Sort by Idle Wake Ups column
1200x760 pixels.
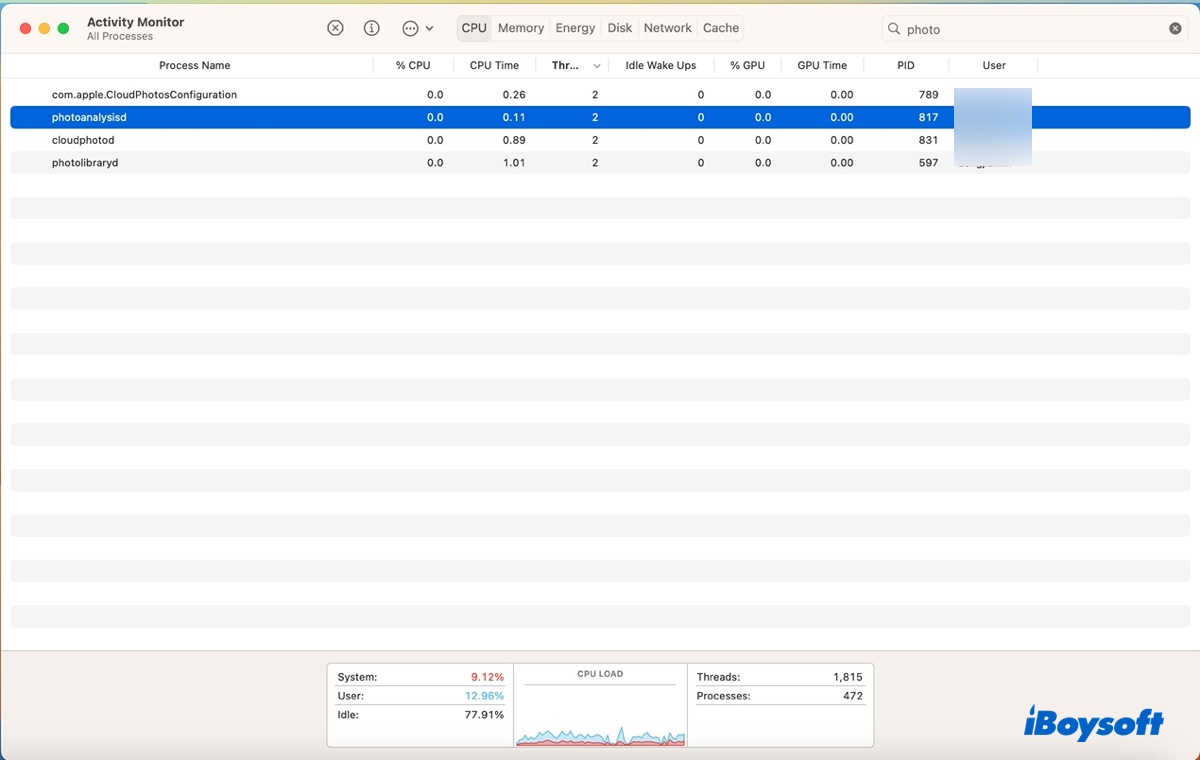(661, 65)
